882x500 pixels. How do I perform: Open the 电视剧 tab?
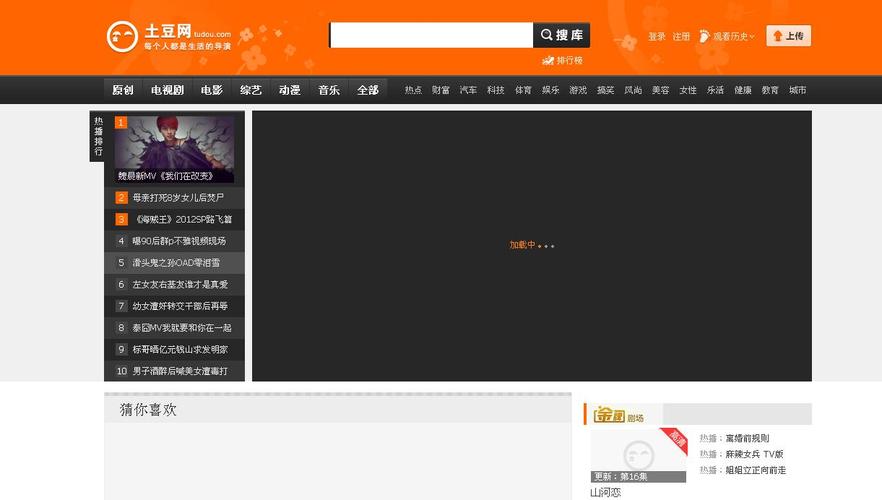click(167, 90)
